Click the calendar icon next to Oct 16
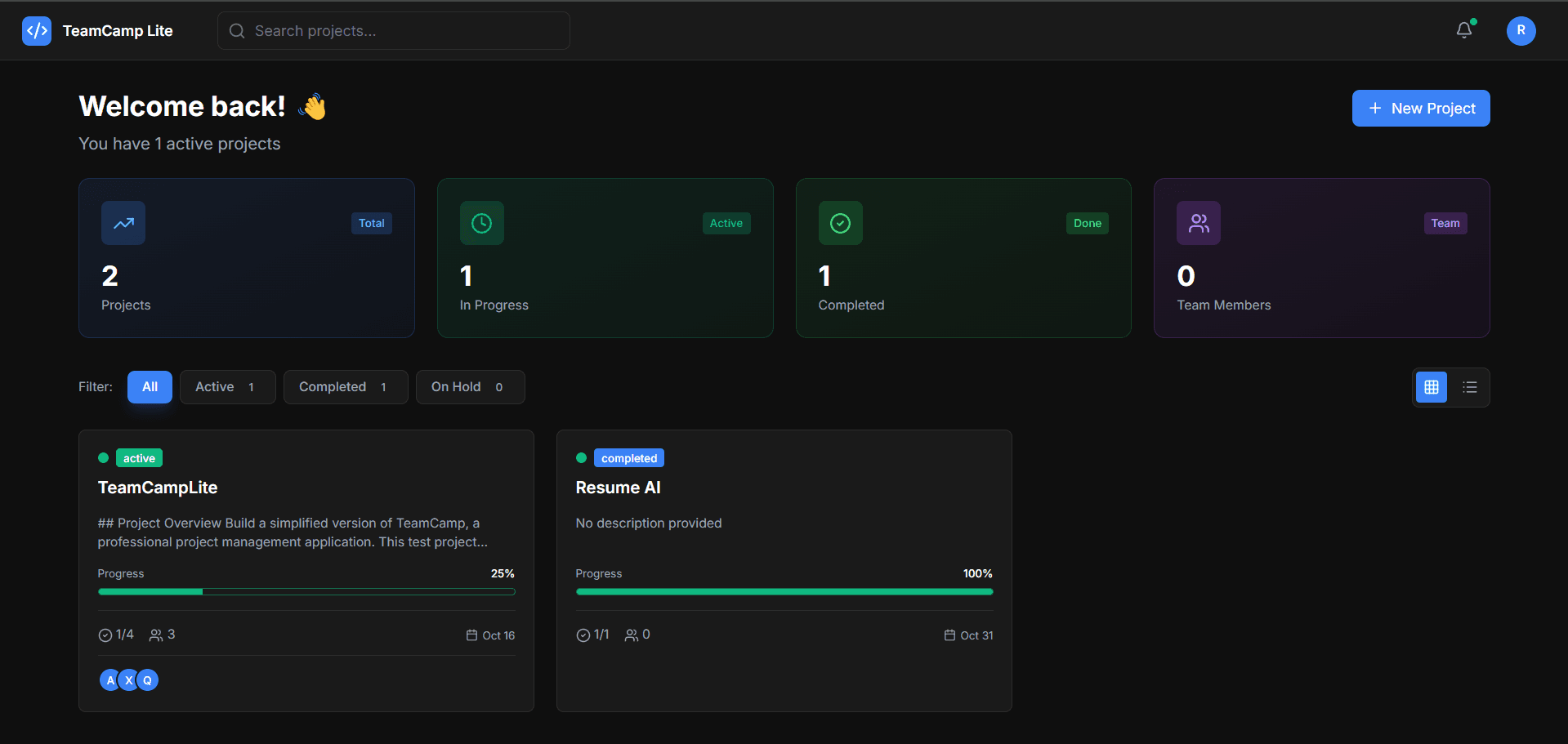The width and height of the screenshot is (1568, 744). click(x=471, y=635)
